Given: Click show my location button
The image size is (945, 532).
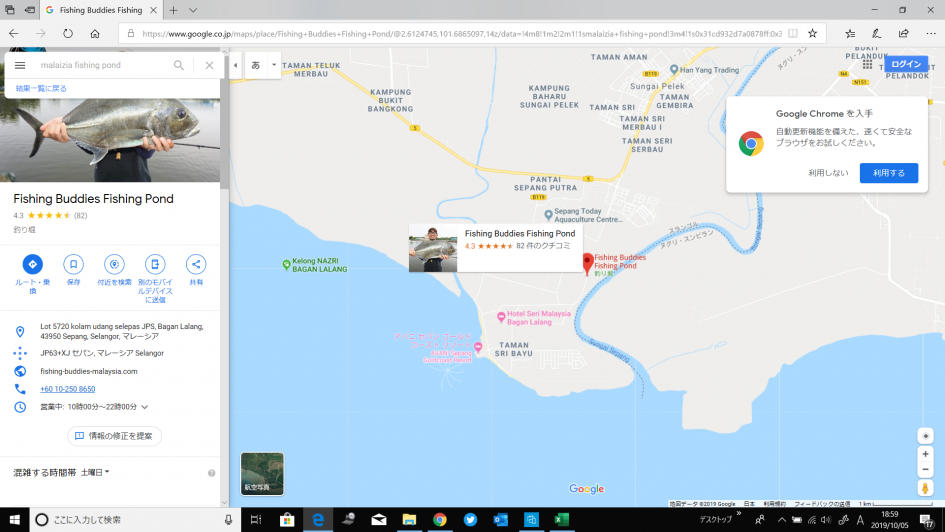Looking at the screenshot, I should [x=926, y=436].
